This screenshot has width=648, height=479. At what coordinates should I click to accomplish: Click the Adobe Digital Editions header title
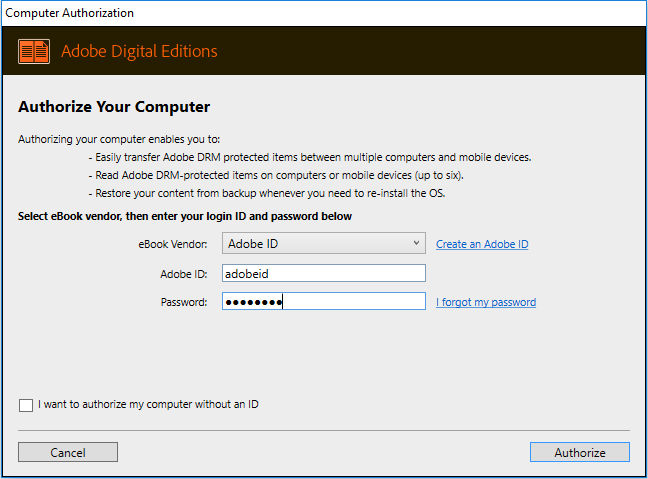[139, 52]
